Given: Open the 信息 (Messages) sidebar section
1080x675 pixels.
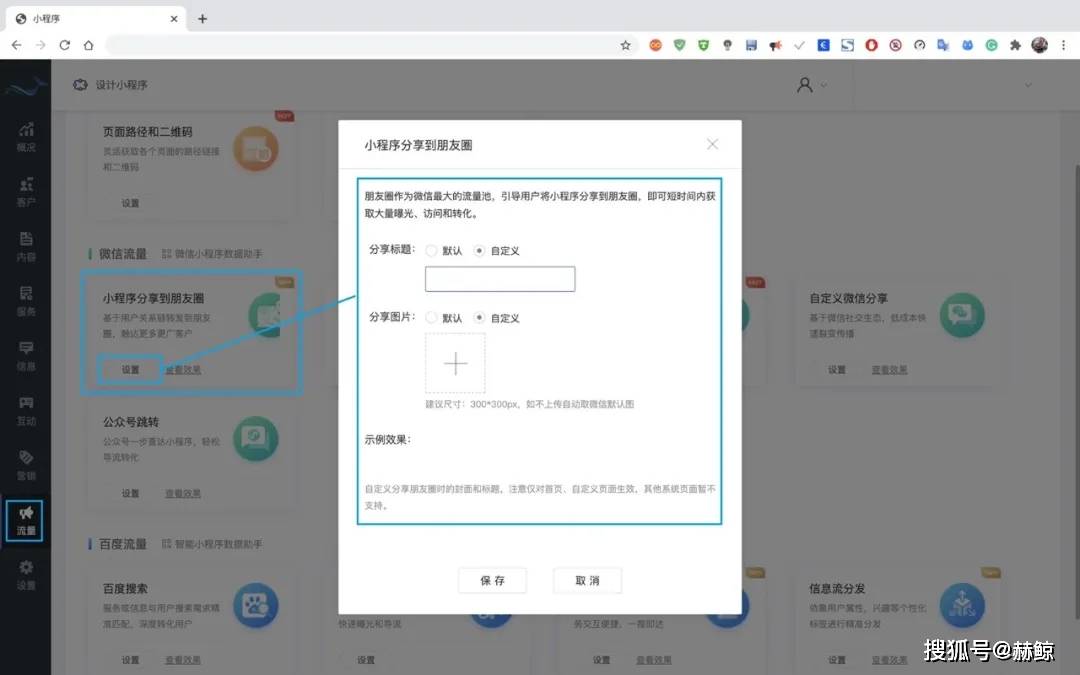Looking at the screenshot, I should [25, 352].
